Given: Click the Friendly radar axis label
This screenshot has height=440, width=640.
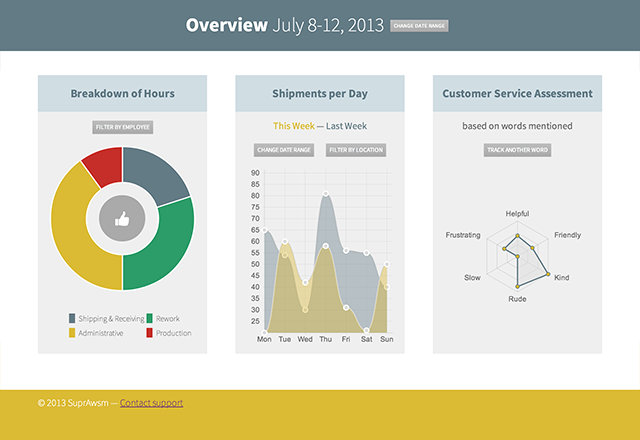Looking at the screenshot, I should point(567,235).
